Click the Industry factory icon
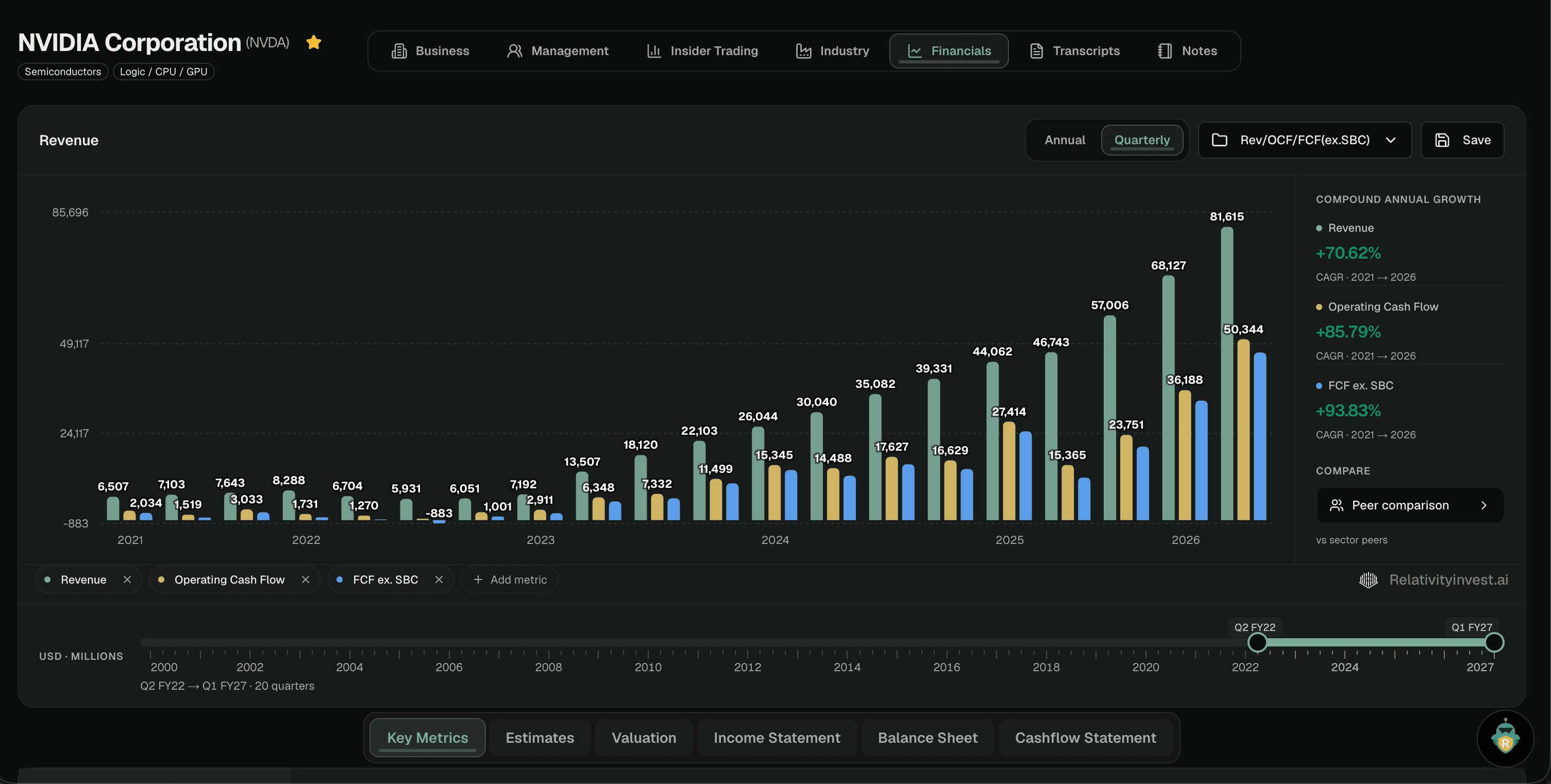Viewport: 1551px width, 784px height. (803, 51)
